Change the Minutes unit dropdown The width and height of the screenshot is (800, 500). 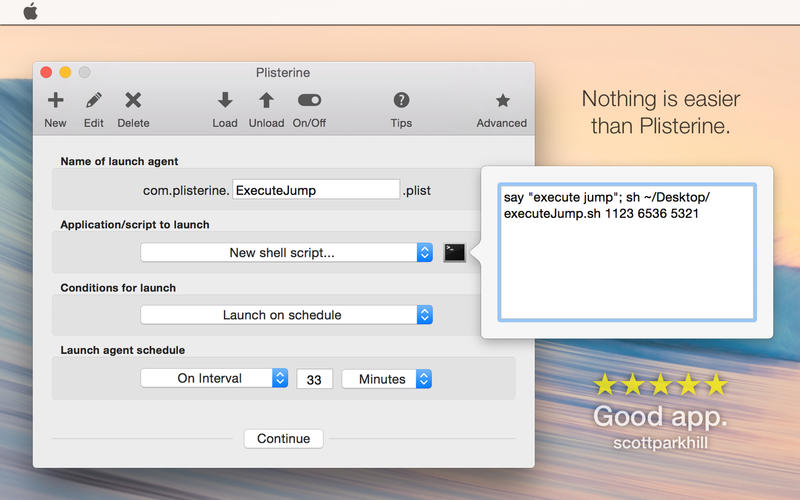[386, 379]
